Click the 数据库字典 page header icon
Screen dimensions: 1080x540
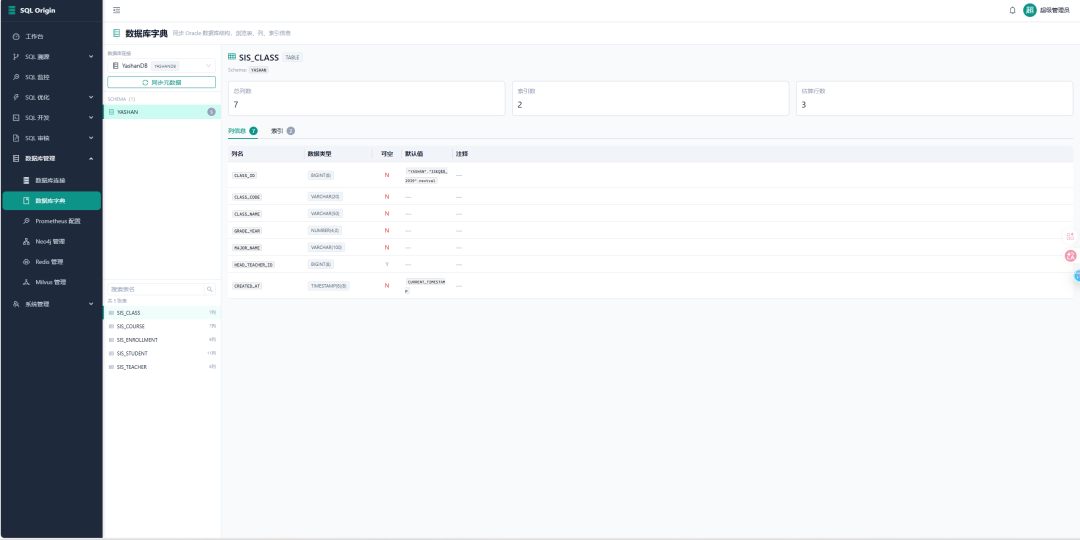[x=116, y=32]
